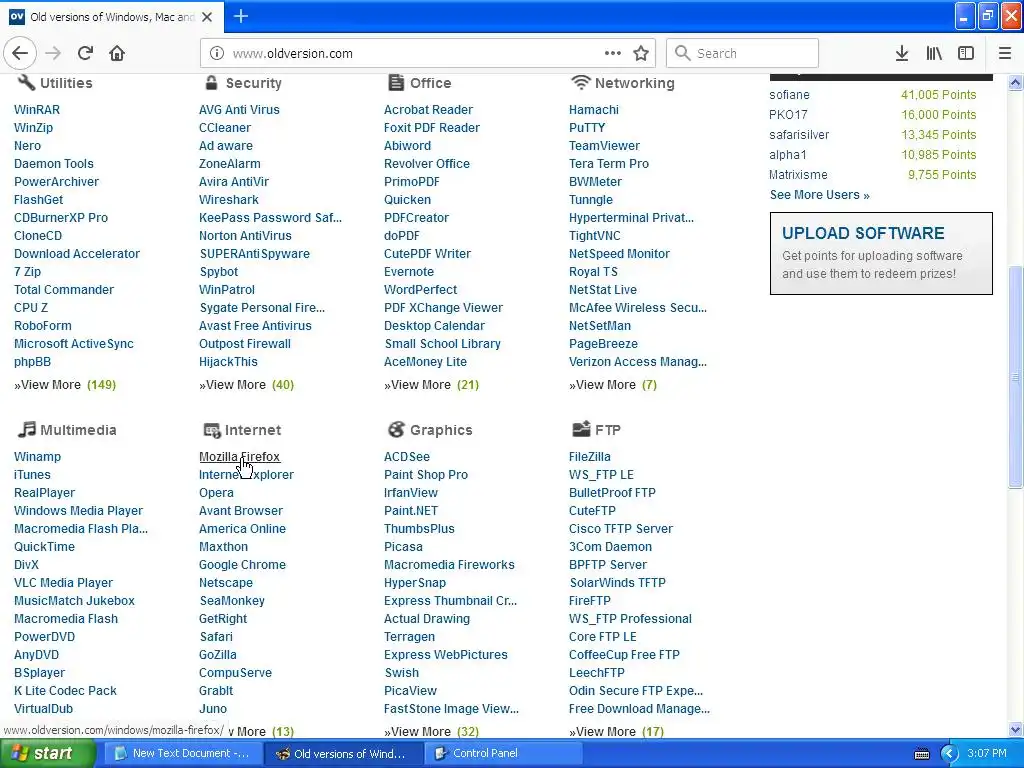Click the 3:07 PM taskbar clock
Image resolution: width=1024 pixels, height=768 pixels.
tap(987, 754)
